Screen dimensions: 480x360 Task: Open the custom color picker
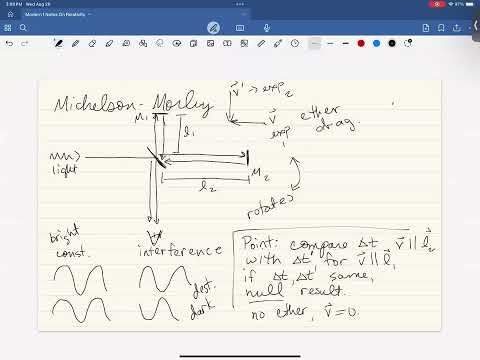[408, 43]
